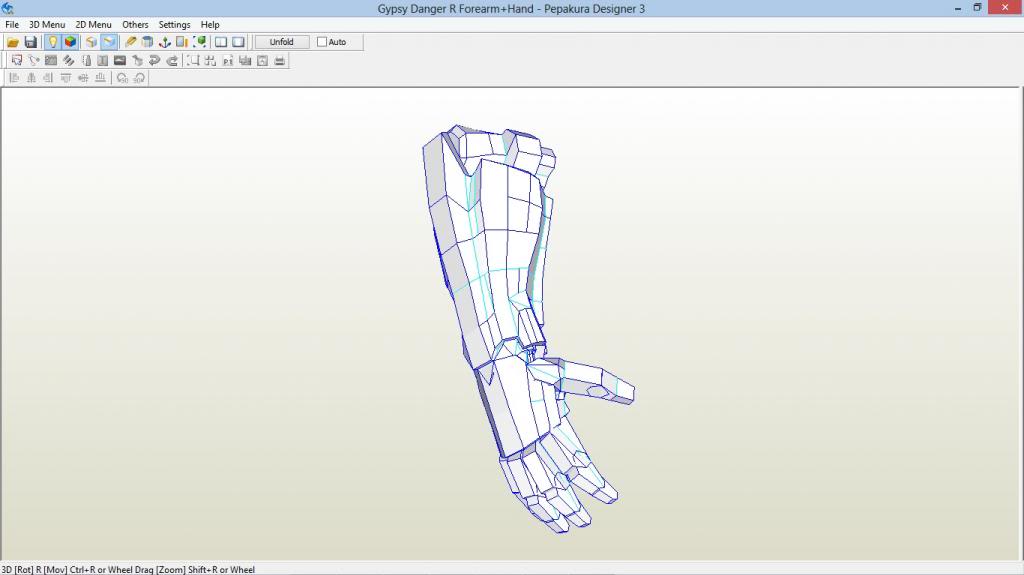Rotate the part 90 degrees counterclockwise

click(x=122, y=78)
